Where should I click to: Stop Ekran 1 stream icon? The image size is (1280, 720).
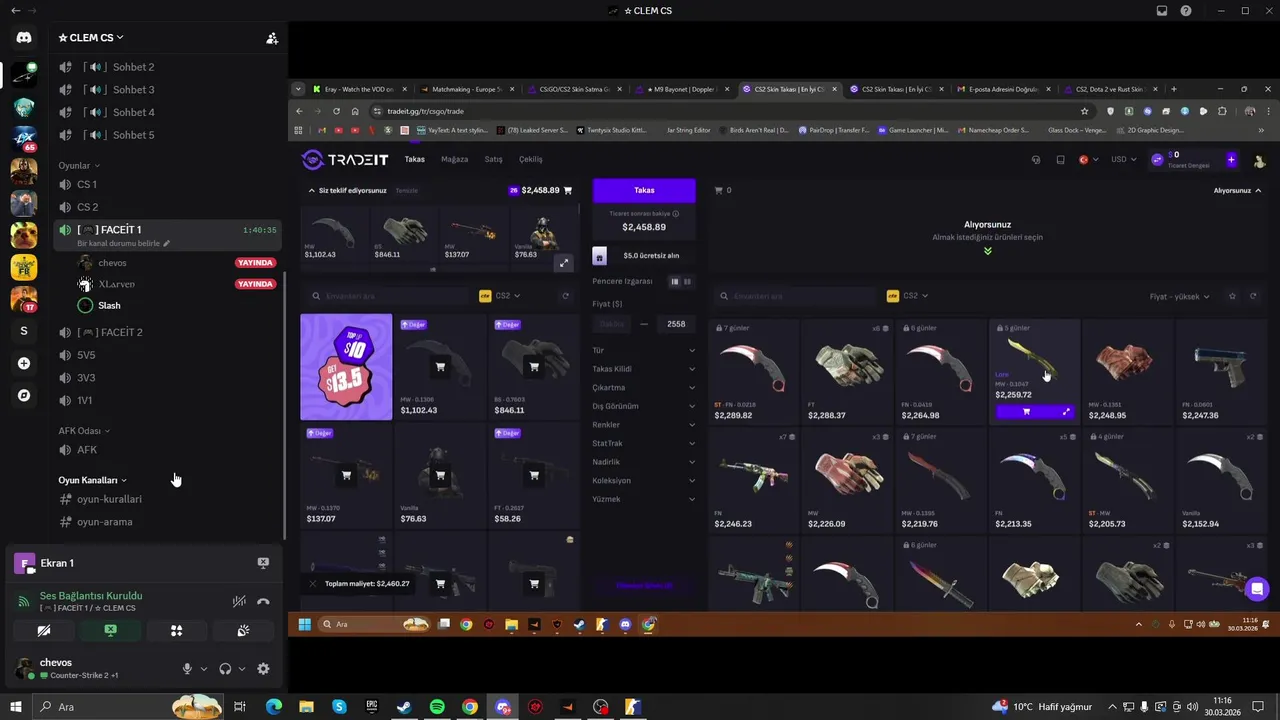[x=263, y=563]
